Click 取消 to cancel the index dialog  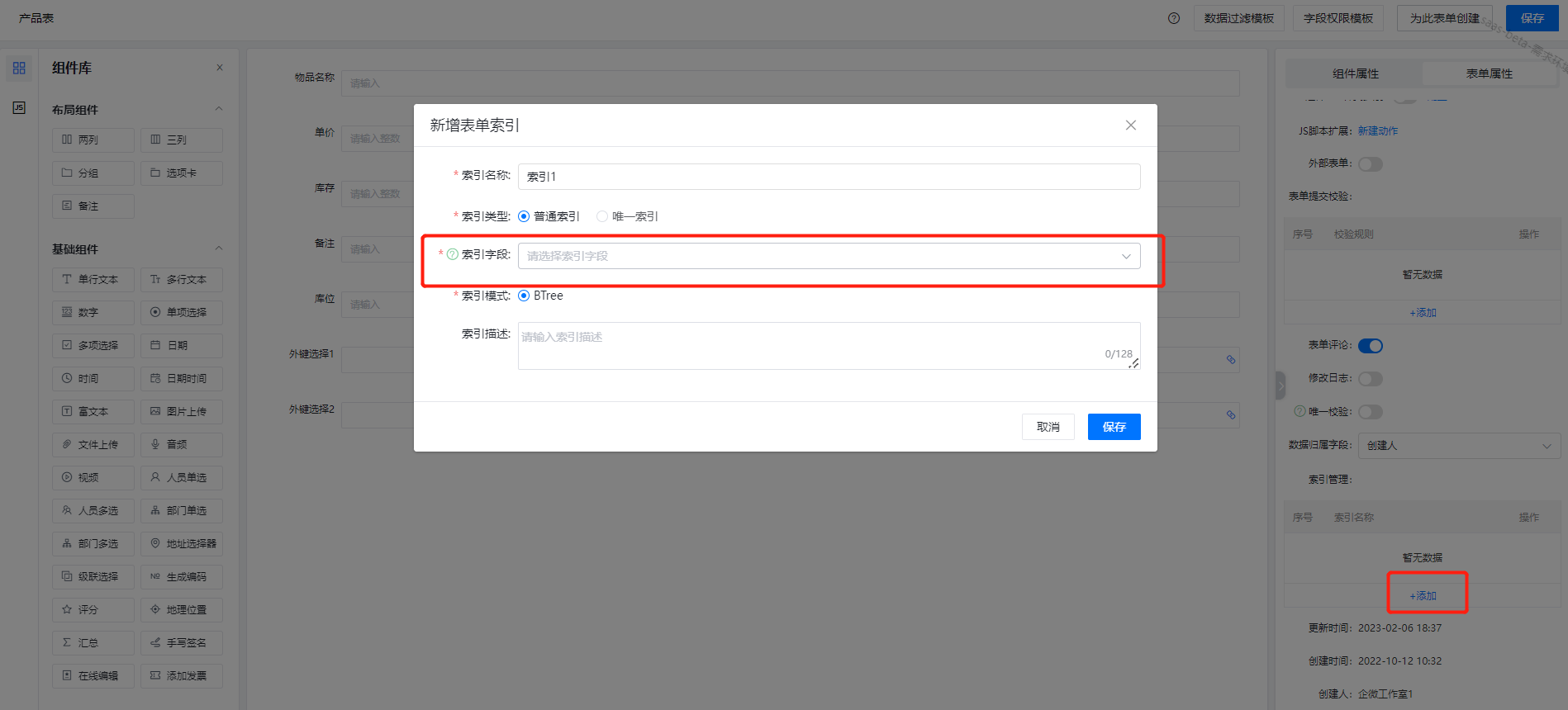coord(1048,427)
